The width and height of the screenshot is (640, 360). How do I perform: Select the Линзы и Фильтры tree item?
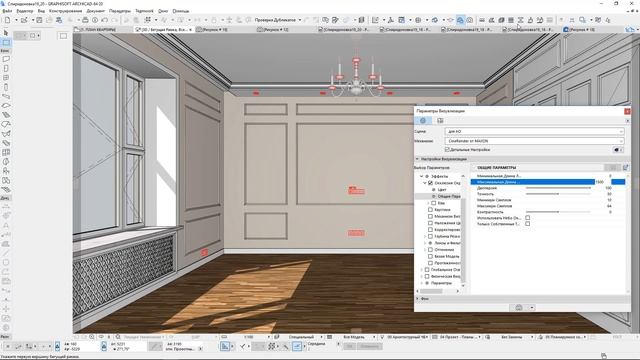click(x=447, y=243)
